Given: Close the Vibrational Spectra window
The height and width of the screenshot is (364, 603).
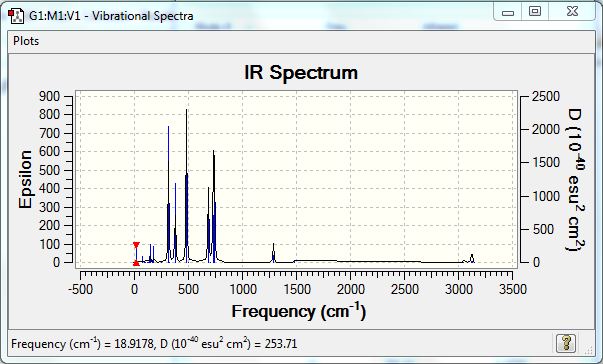Looking at the screenshot, I should tap(572, 12).
